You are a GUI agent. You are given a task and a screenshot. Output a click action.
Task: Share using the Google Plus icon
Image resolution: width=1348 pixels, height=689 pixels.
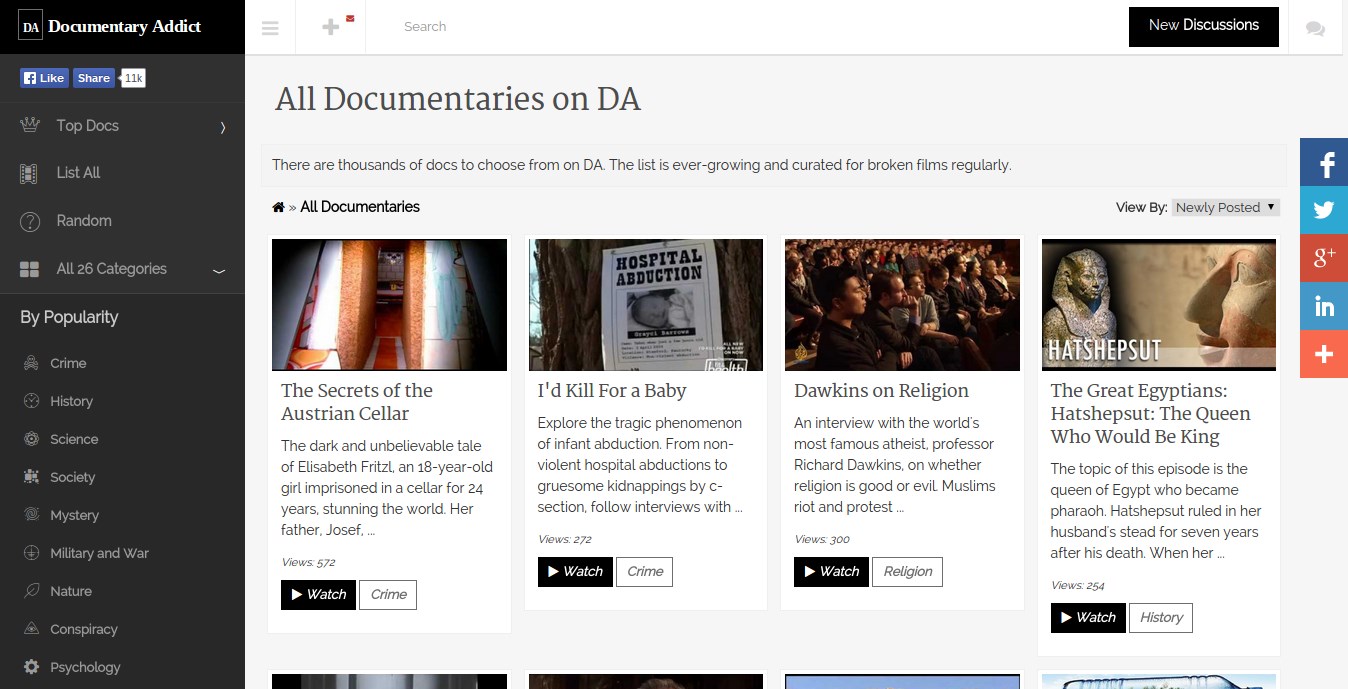[x=1324, y=258]
